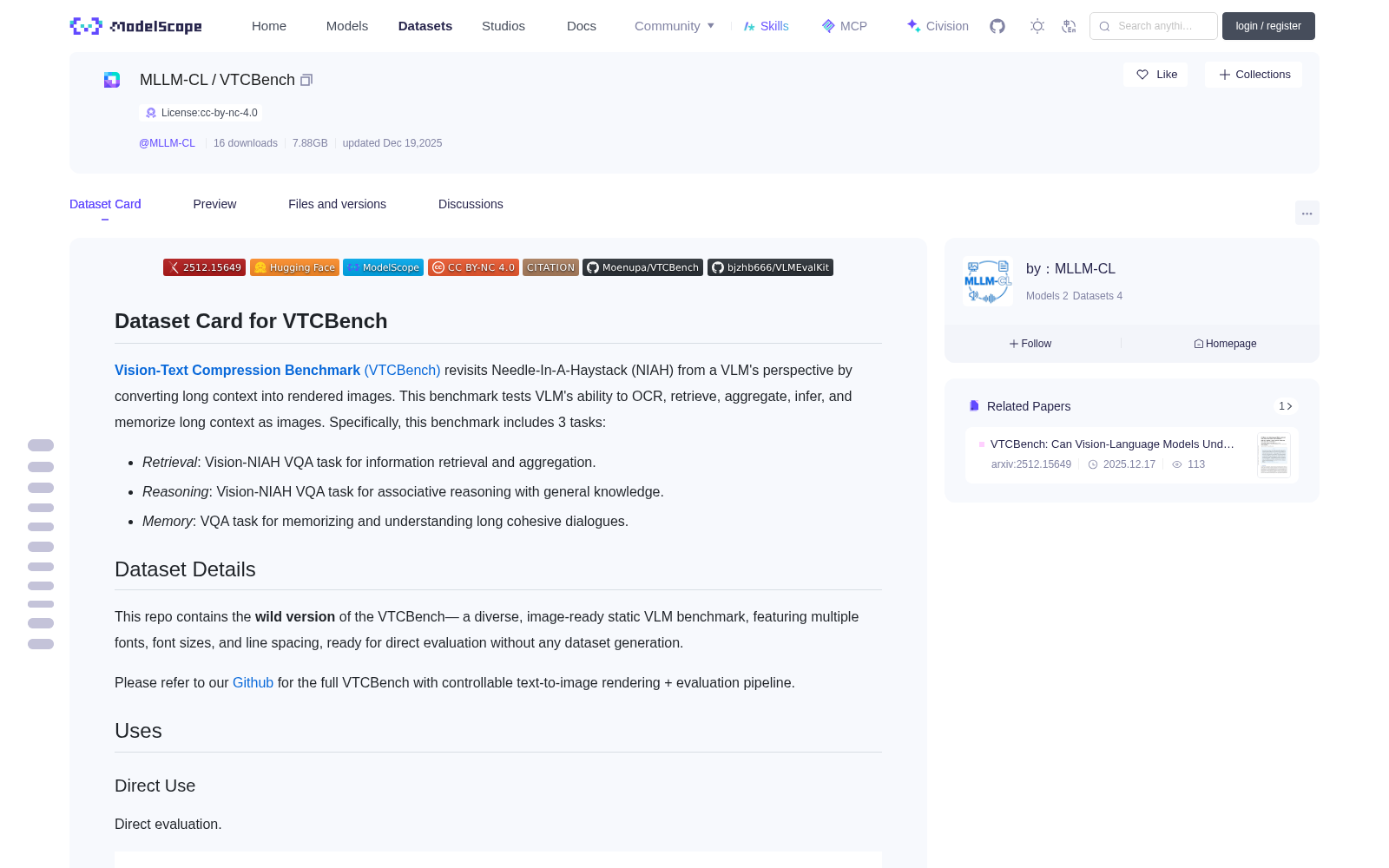Copy the dataset name MLLM-CL/VTCBench

(306, 80)
